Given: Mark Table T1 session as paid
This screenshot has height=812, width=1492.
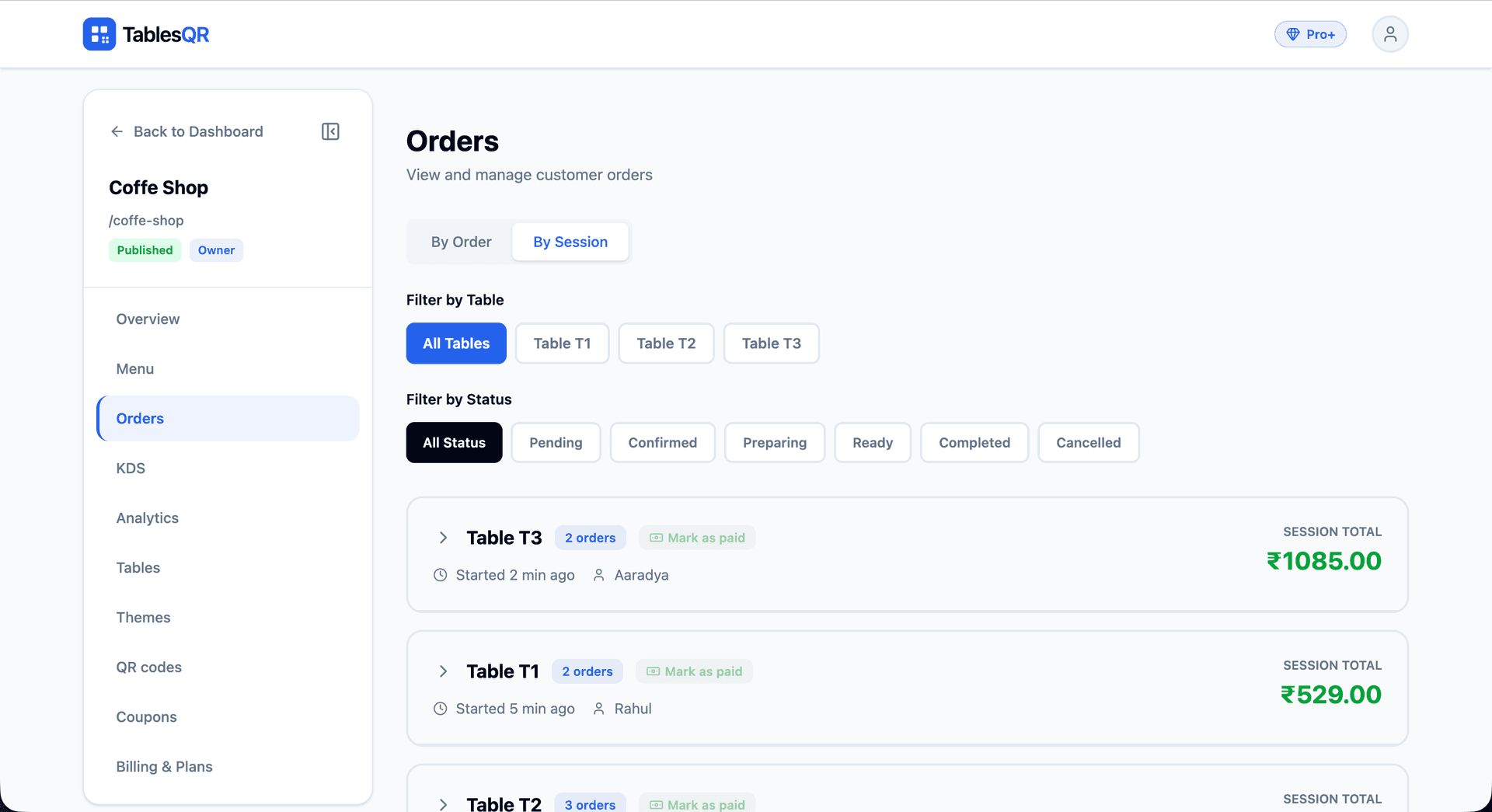Looking at the screenshot, I should (x=694, y=671).
